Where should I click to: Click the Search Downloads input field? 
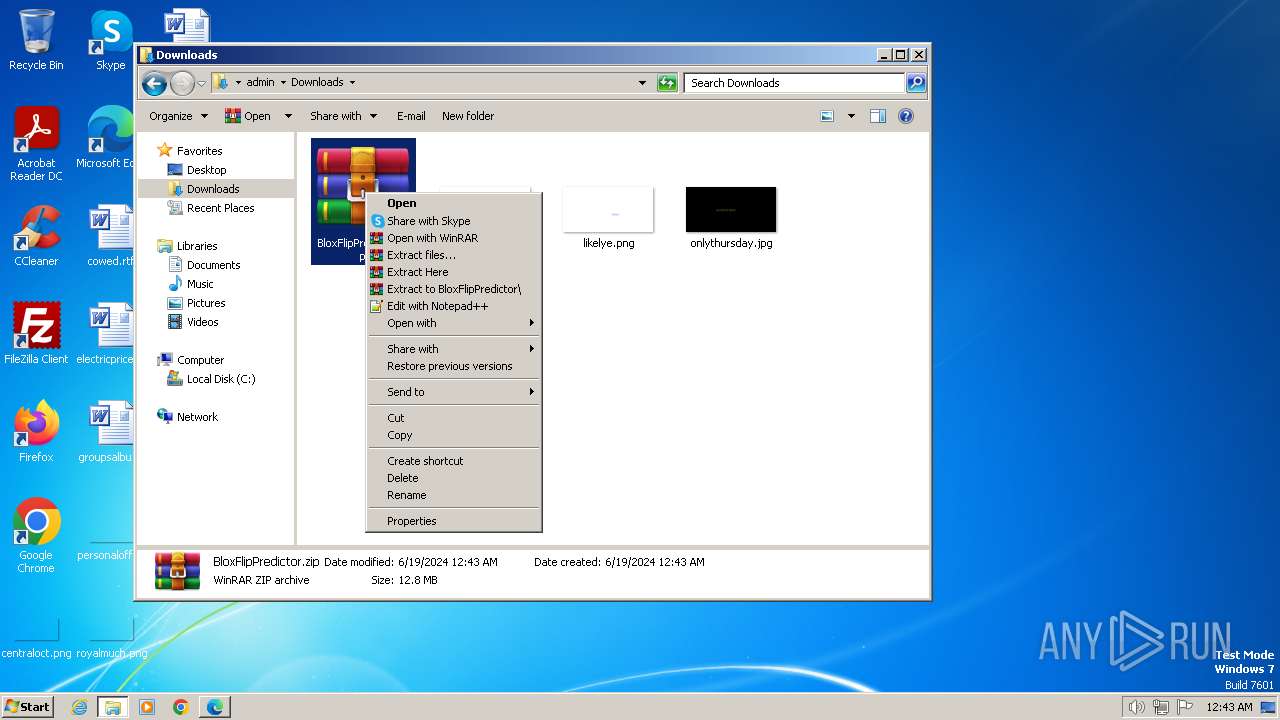(795, 83)
